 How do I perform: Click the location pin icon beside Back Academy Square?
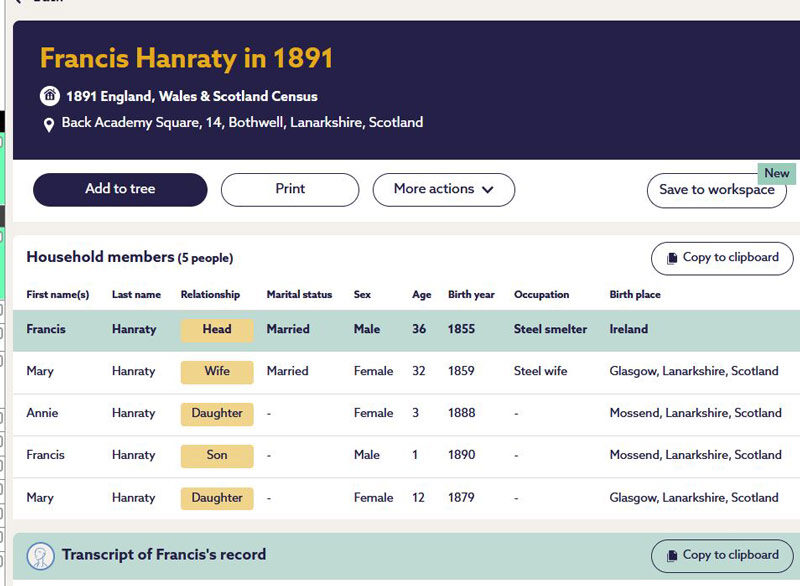(x=51, y=125)
